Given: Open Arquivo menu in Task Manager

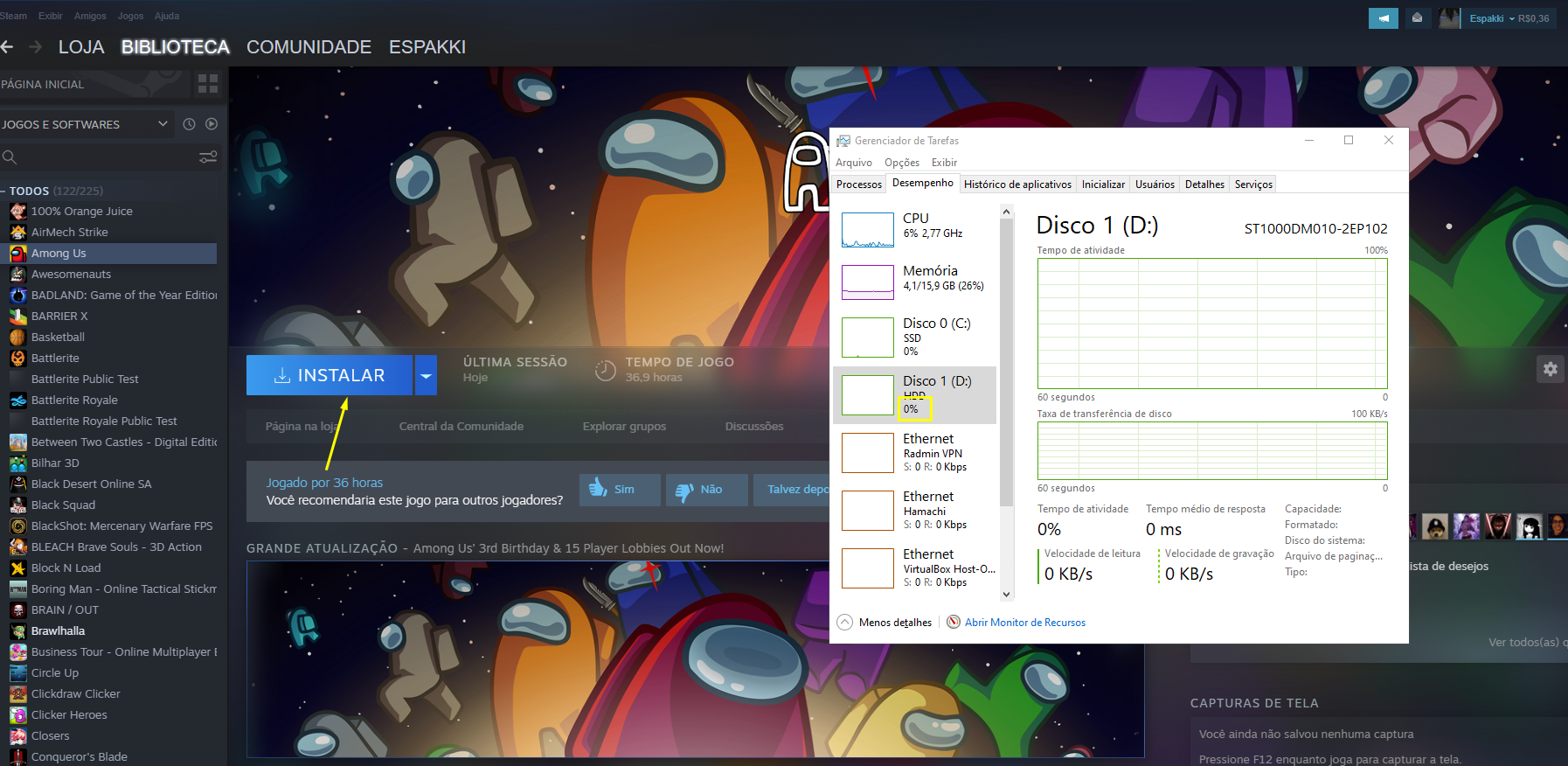Looking at the screenshot, I should (x=854, y=163).
